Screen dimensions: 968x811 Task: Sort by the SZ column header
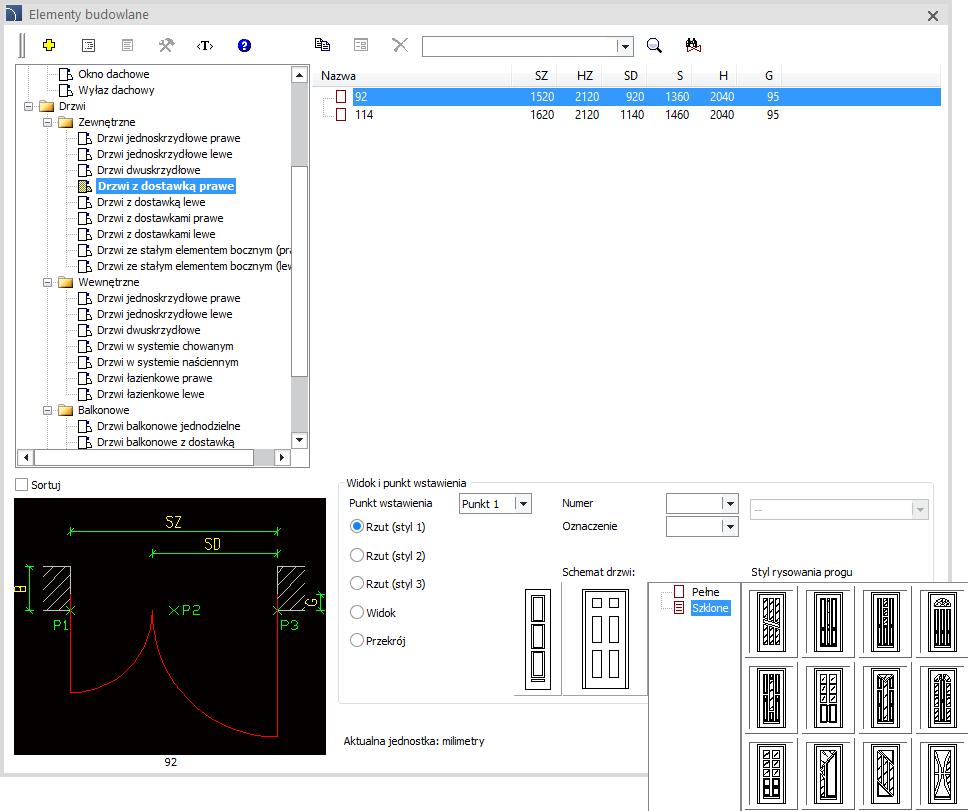[535, 75]
